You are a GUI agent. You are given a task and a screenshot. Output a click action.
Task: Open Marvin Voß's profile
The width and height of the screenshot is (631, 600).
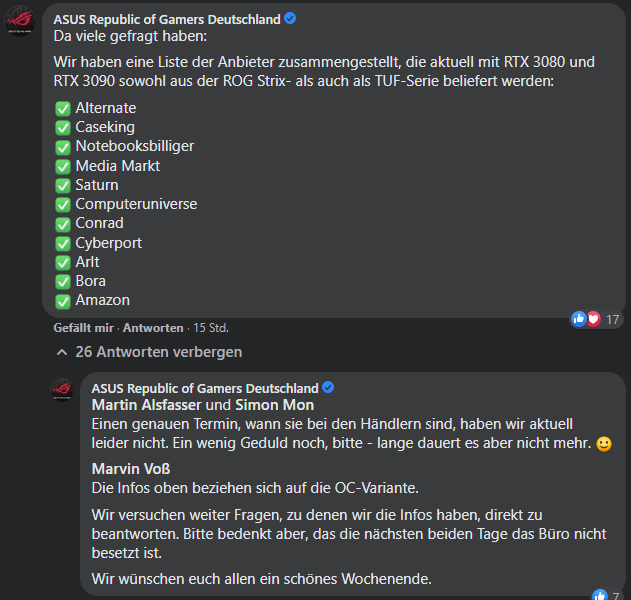pyautogui.click(x=129, y=469)
